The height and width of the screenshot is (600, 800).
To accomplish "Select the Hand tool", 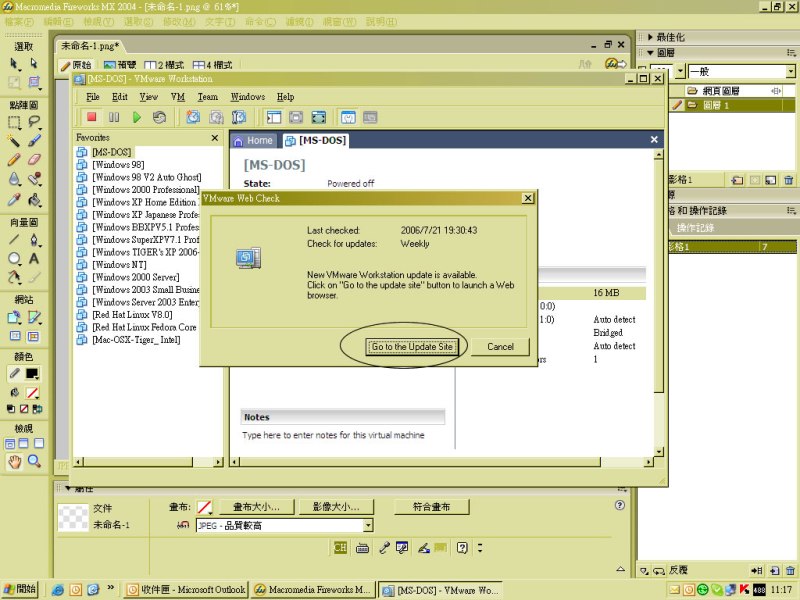I will (x=14, y=462).
